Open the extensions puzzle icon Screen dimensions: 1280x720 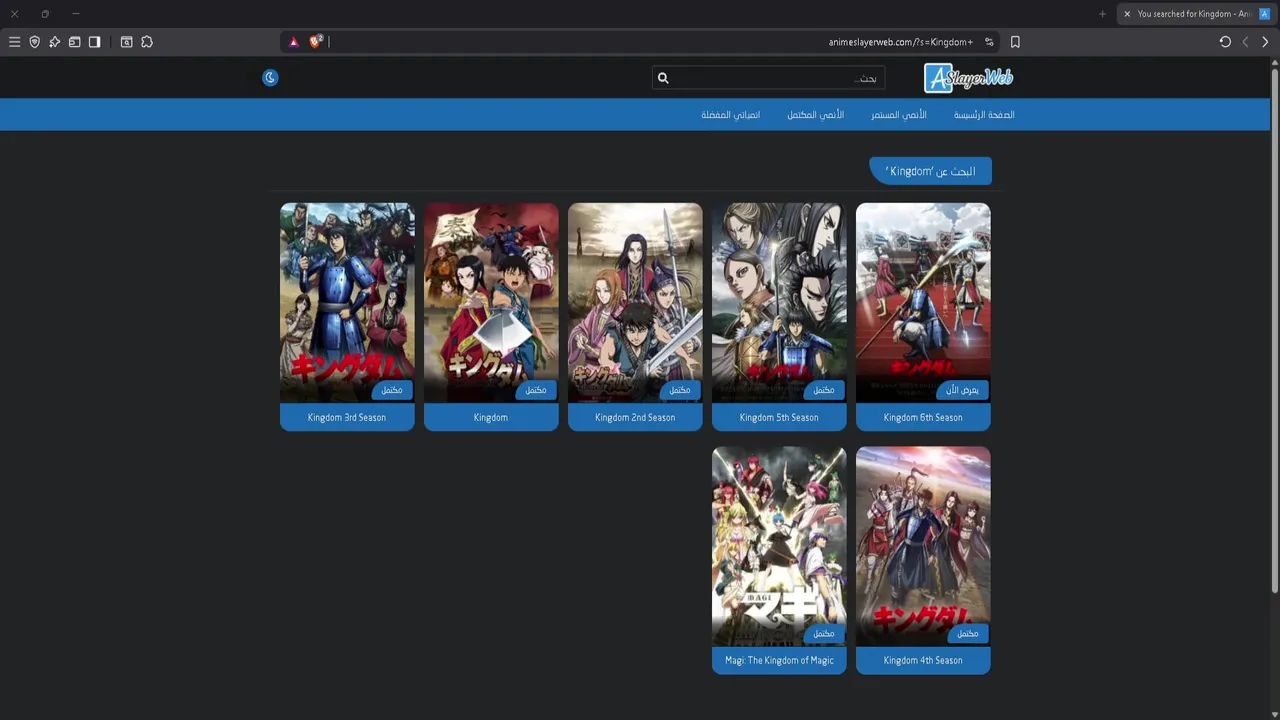point(147,42)
